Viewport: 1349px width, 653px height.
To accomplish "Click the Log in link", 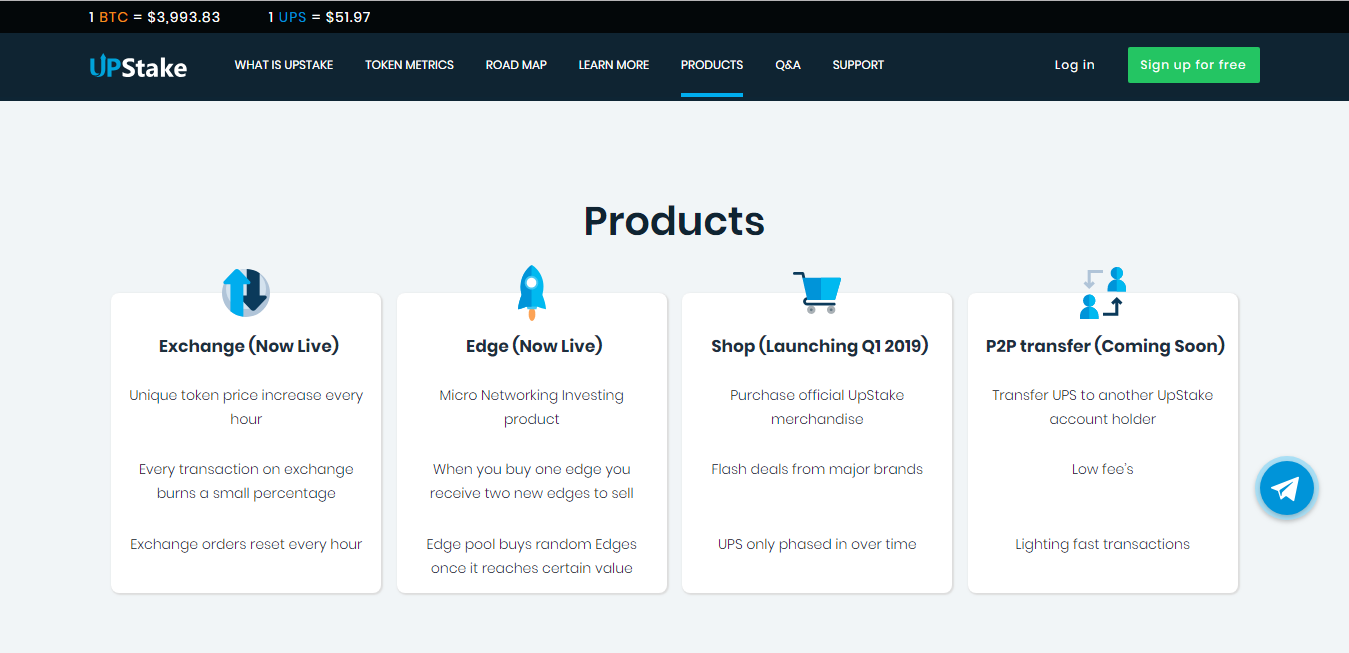I will [1074, 65].
